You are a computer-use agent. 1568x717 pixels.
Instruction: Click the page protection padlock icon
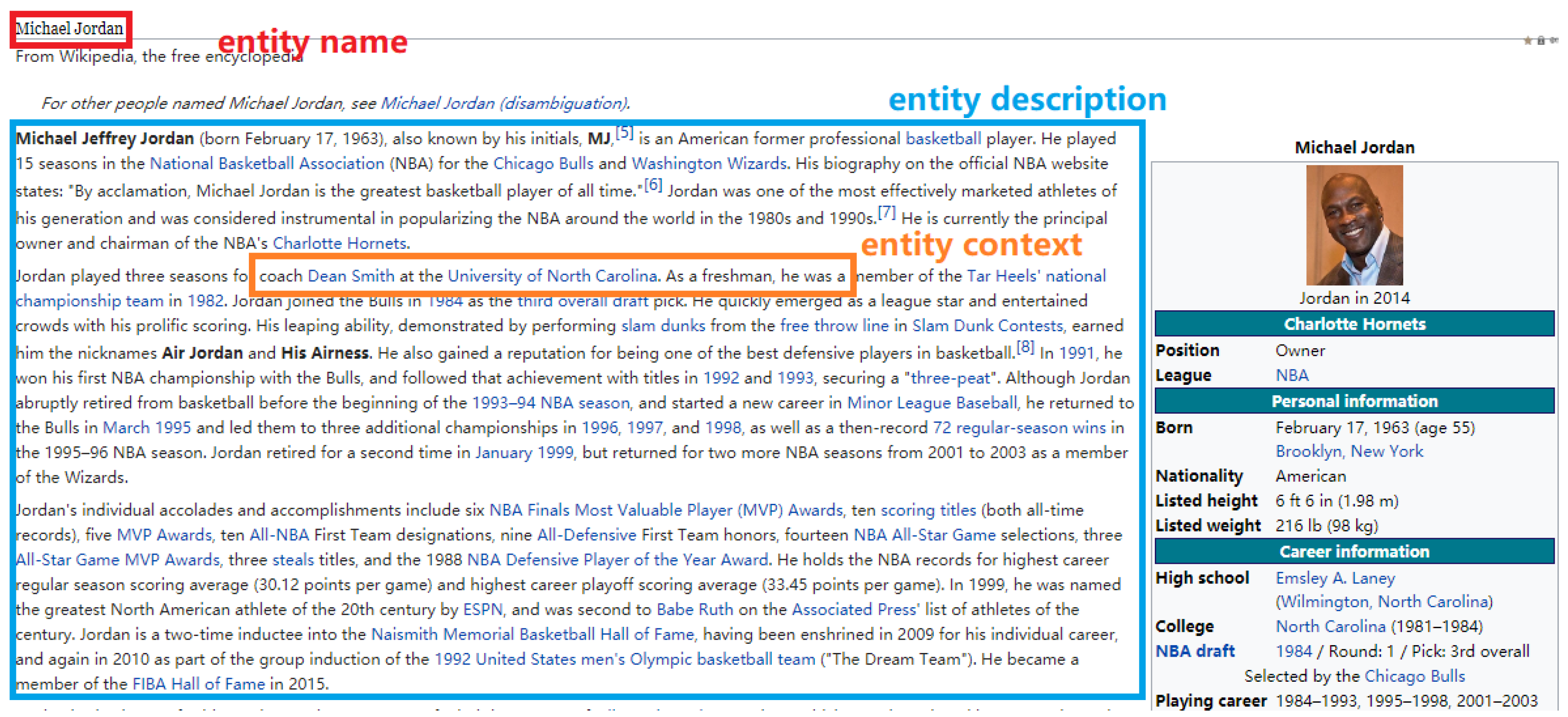tap(1541, 41)
